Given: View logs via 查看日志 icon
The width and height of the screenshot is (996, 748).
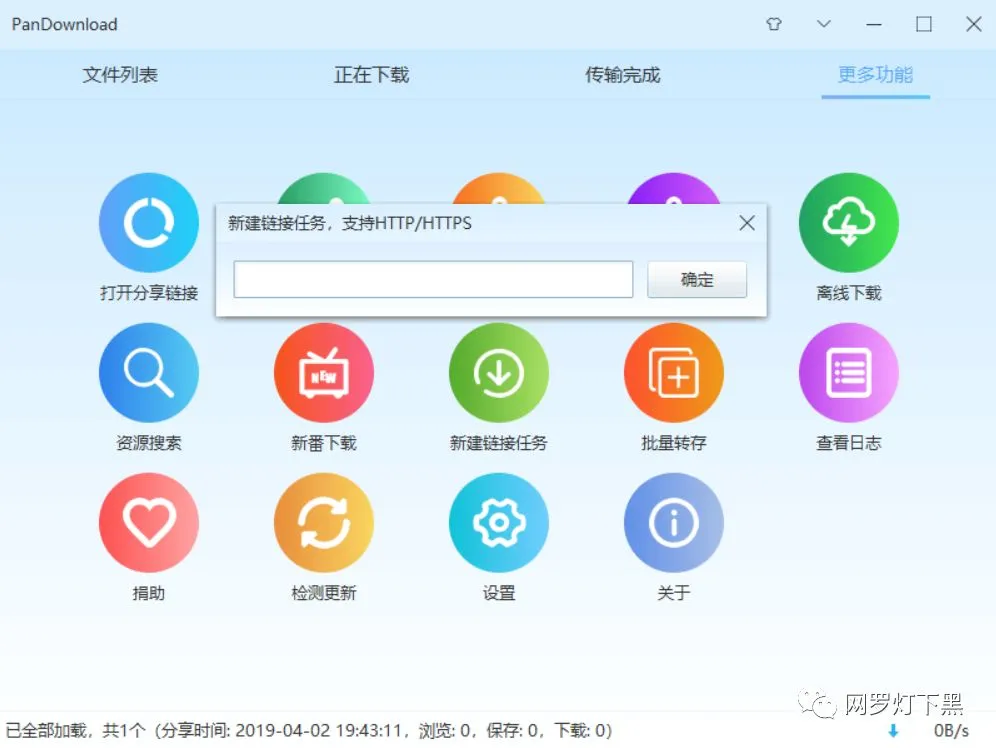Looking at the screenshot, I should point(849,373).
